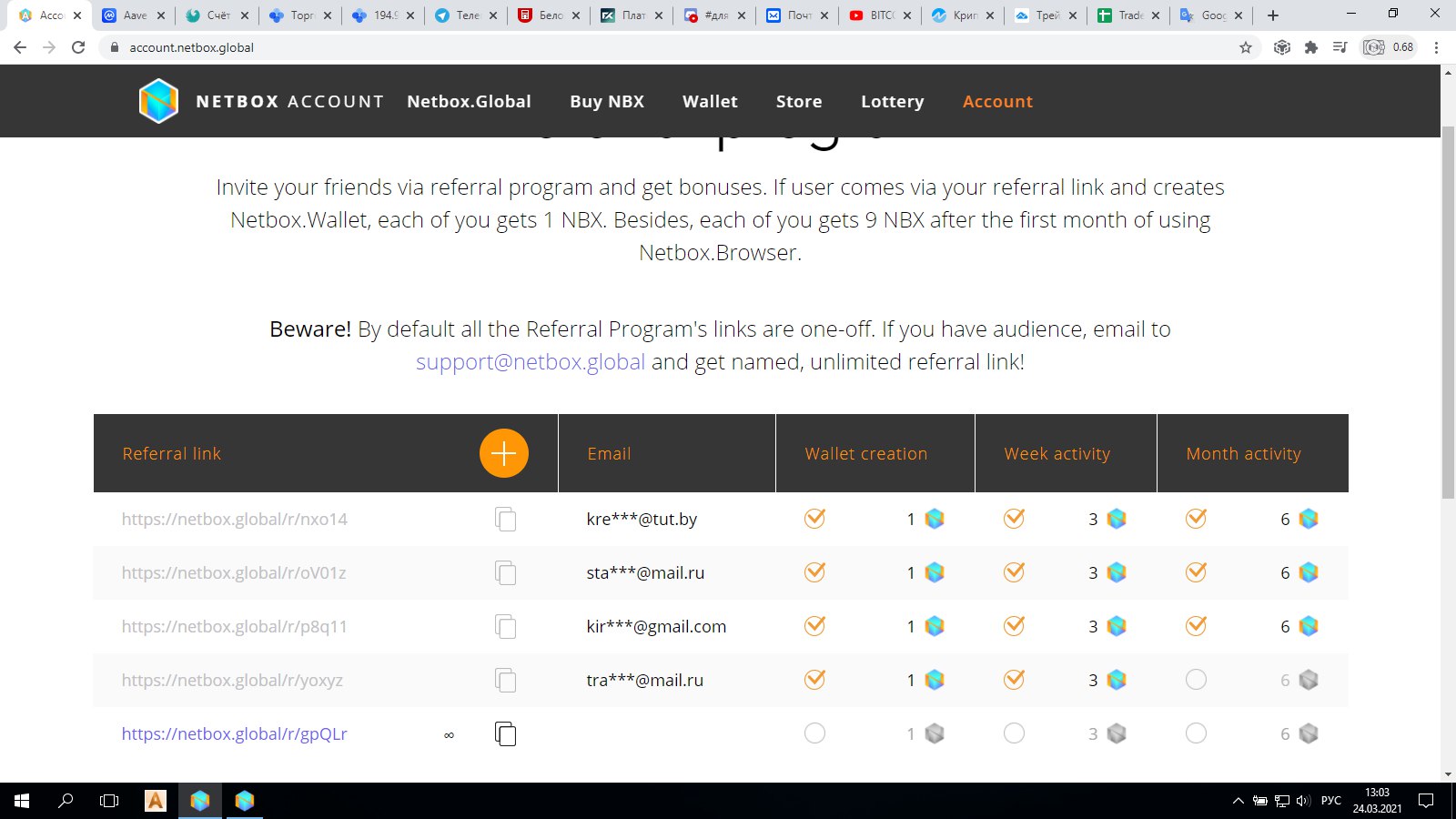Click NBX coin icon in kre***@tut.by wallet creation
The height and width of the screenshot is (819, 1456).
(935, 519)
